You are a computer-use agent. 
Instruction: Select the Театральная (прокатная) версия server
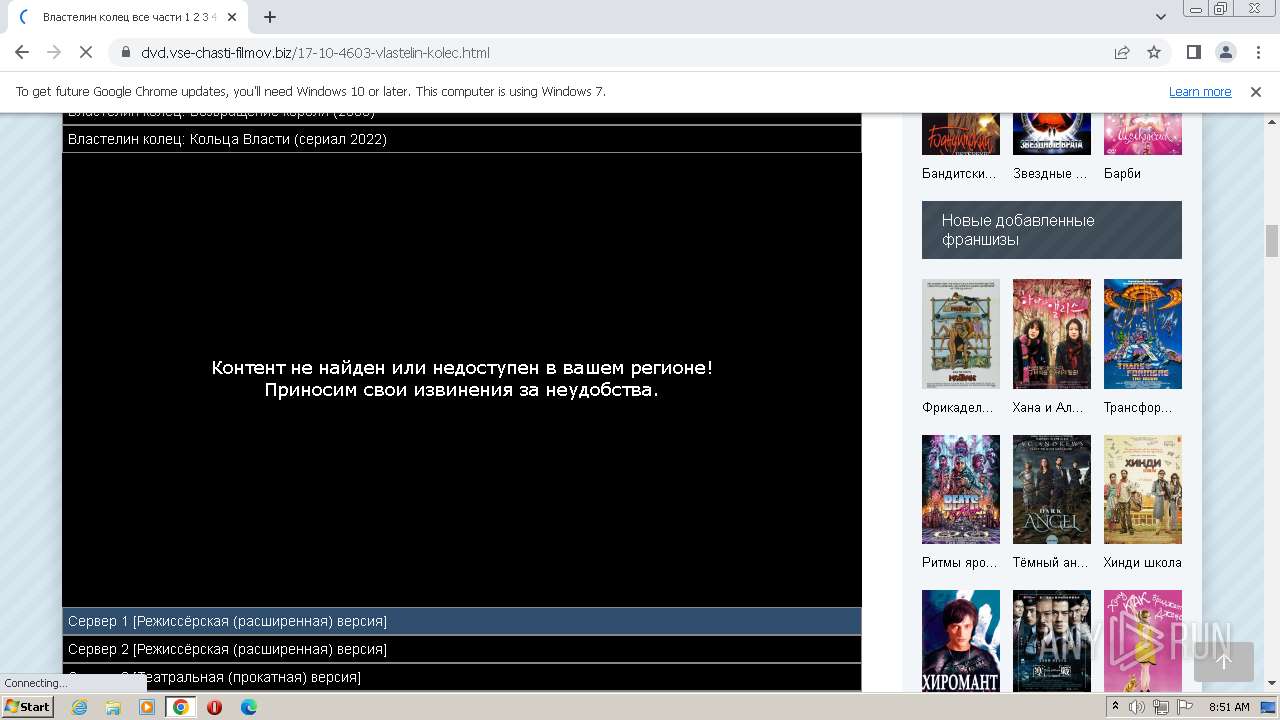coord(462,677)
